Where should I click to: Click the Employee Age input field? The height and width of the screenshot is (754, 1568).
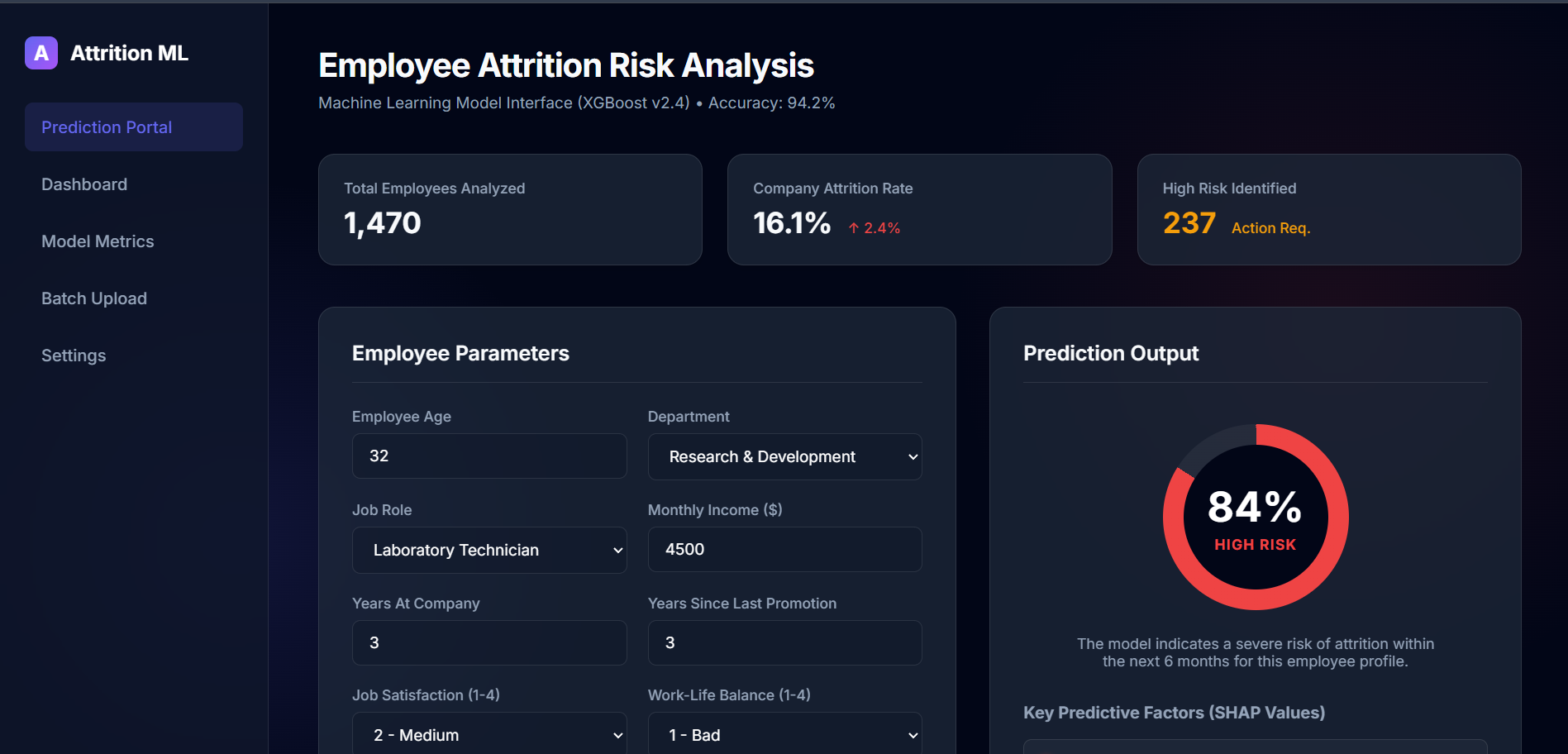[x=489, y=456]
